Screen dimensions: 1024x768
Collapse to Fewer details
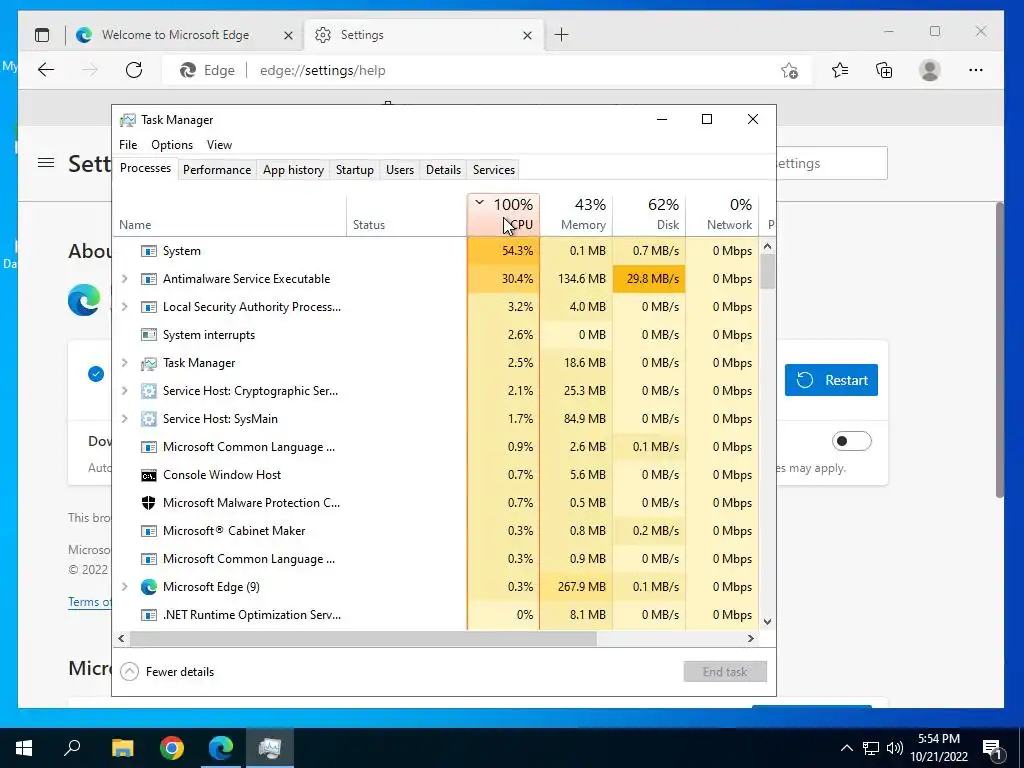[168, 672]
